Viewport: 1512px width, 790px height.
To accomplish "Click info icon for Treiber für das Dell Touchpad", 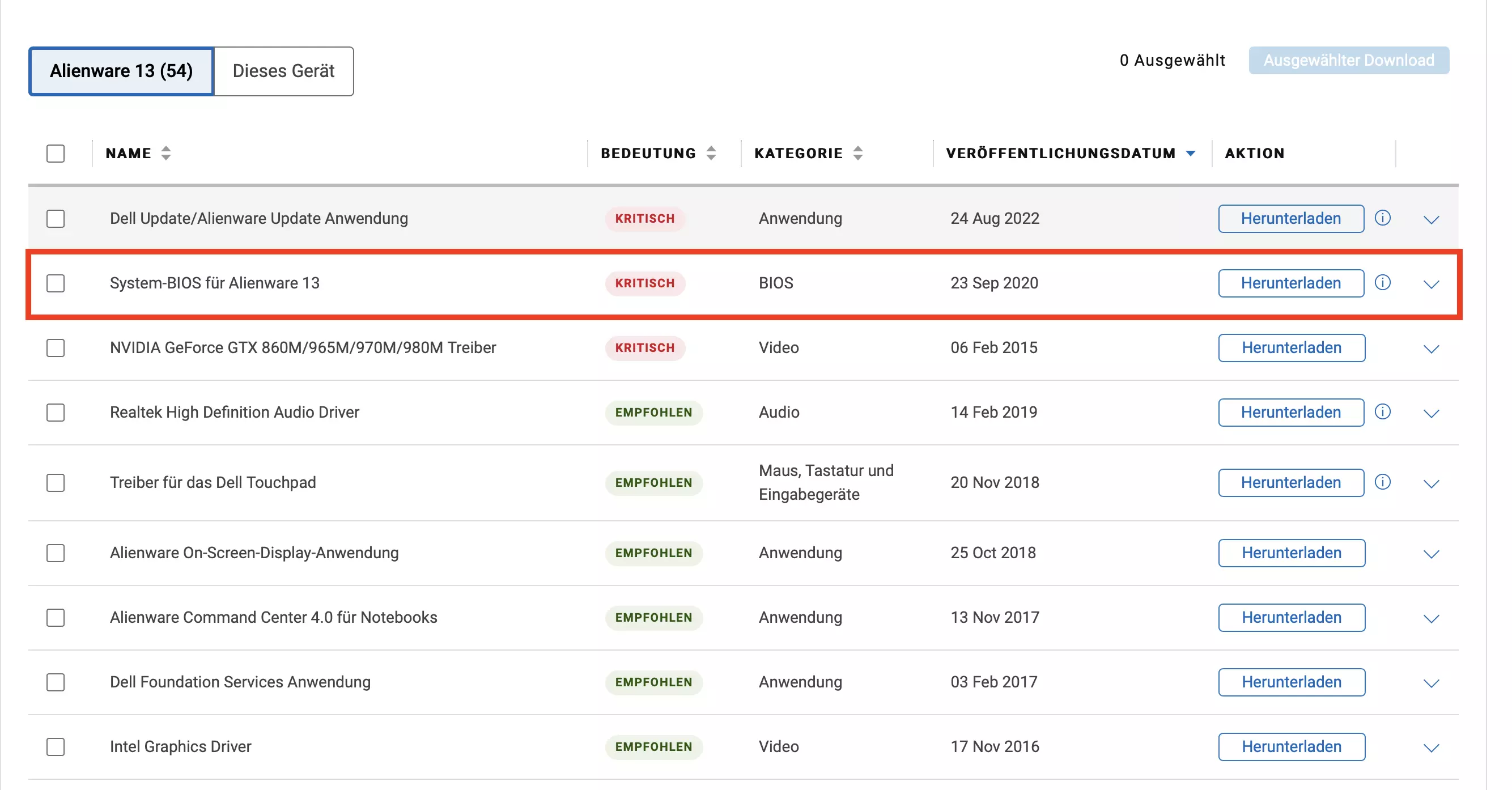I will [1383, 482].
